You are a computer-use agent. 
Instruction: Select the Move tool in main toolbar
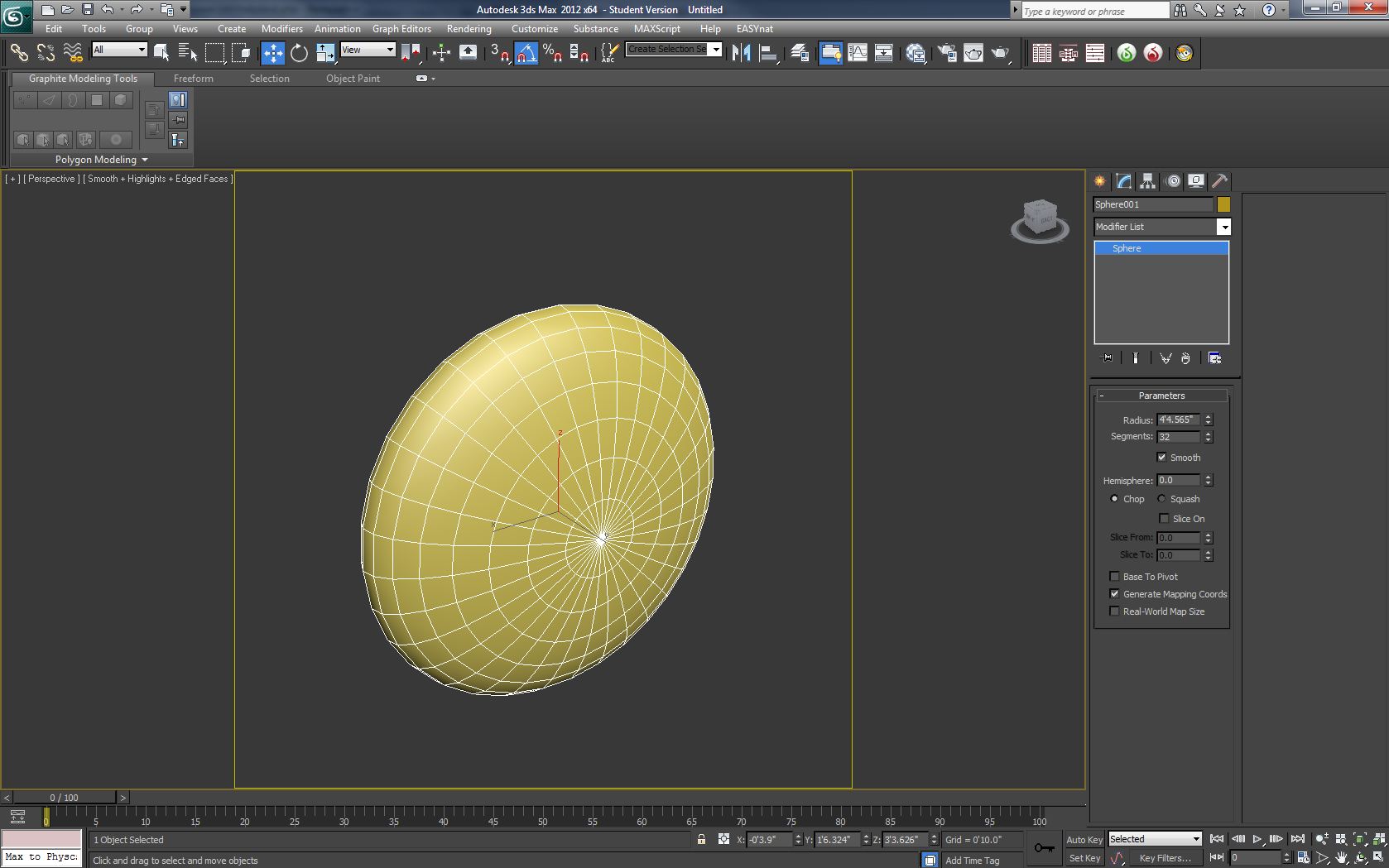pos(272,53)
